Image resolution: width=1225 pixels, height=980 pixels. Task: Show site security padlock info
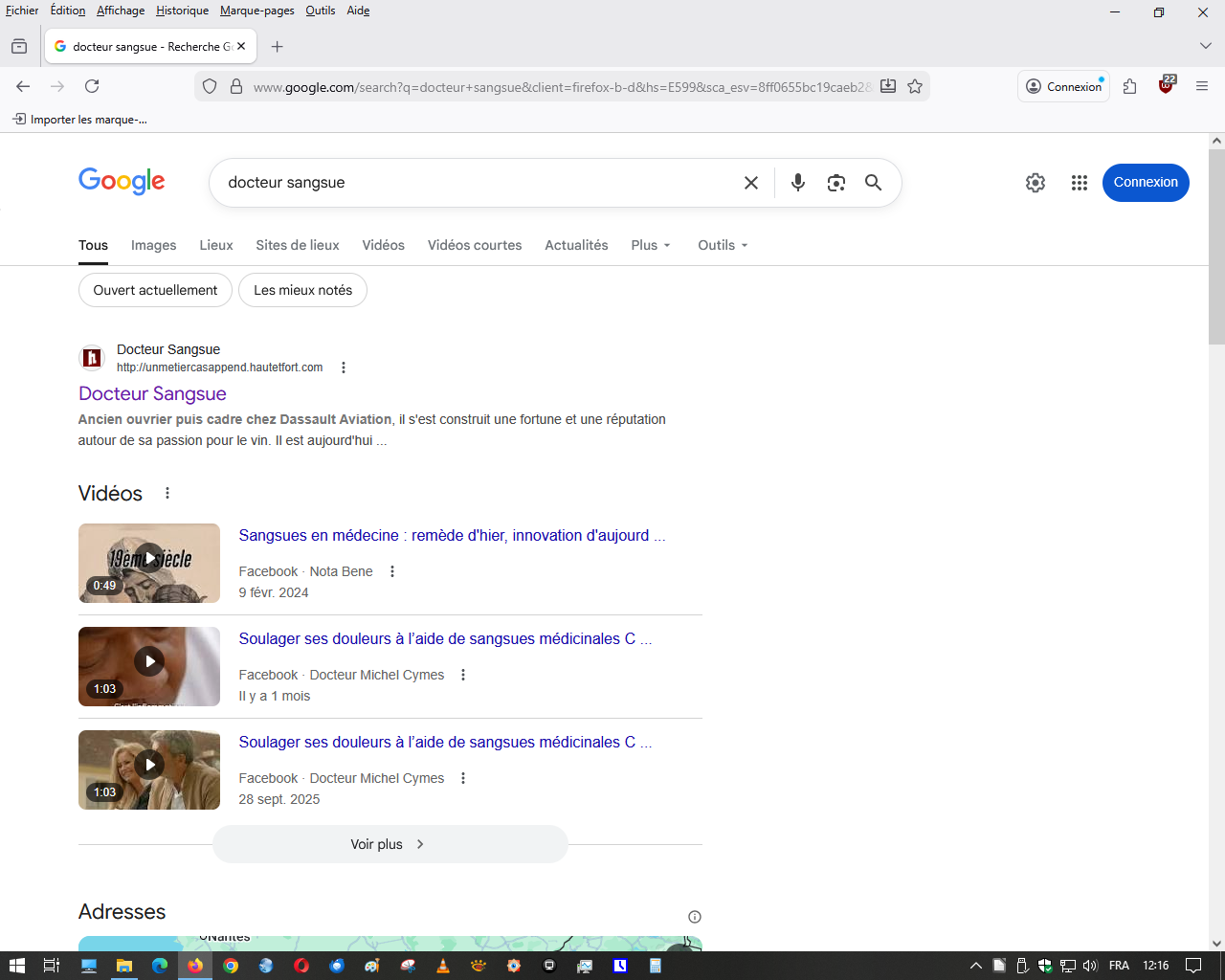(x=236, y=87)
